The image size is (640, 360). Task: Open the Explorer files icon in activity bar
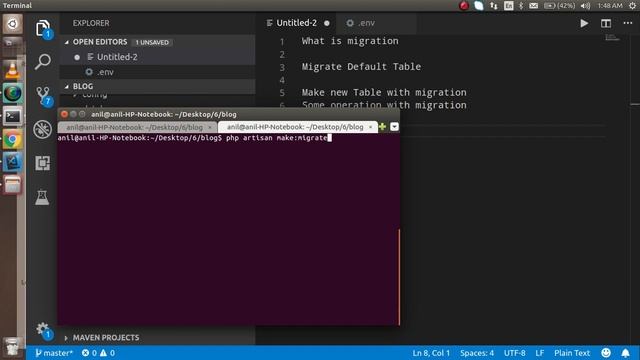point(43,28)
